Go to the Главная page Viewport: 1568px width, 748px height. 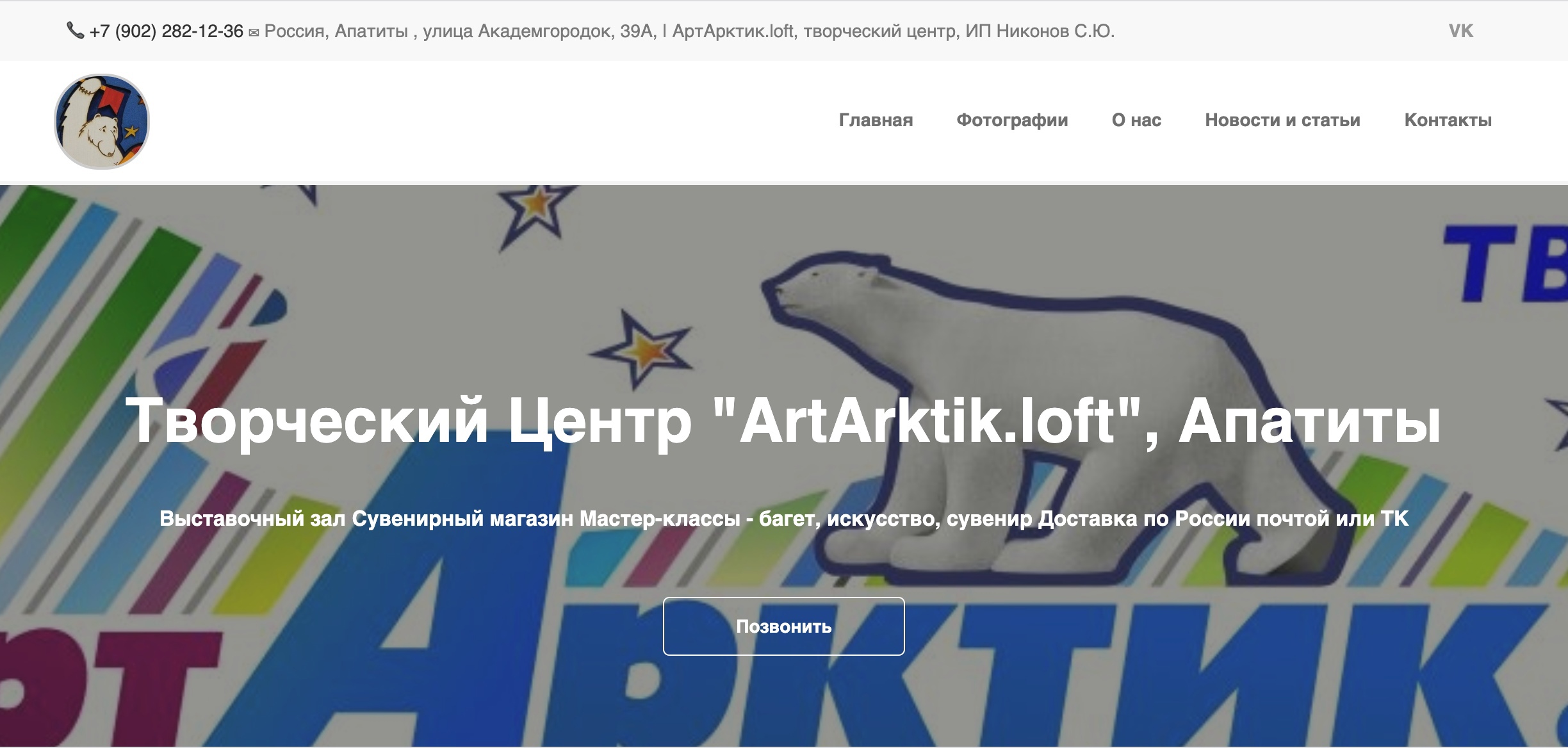876,120
